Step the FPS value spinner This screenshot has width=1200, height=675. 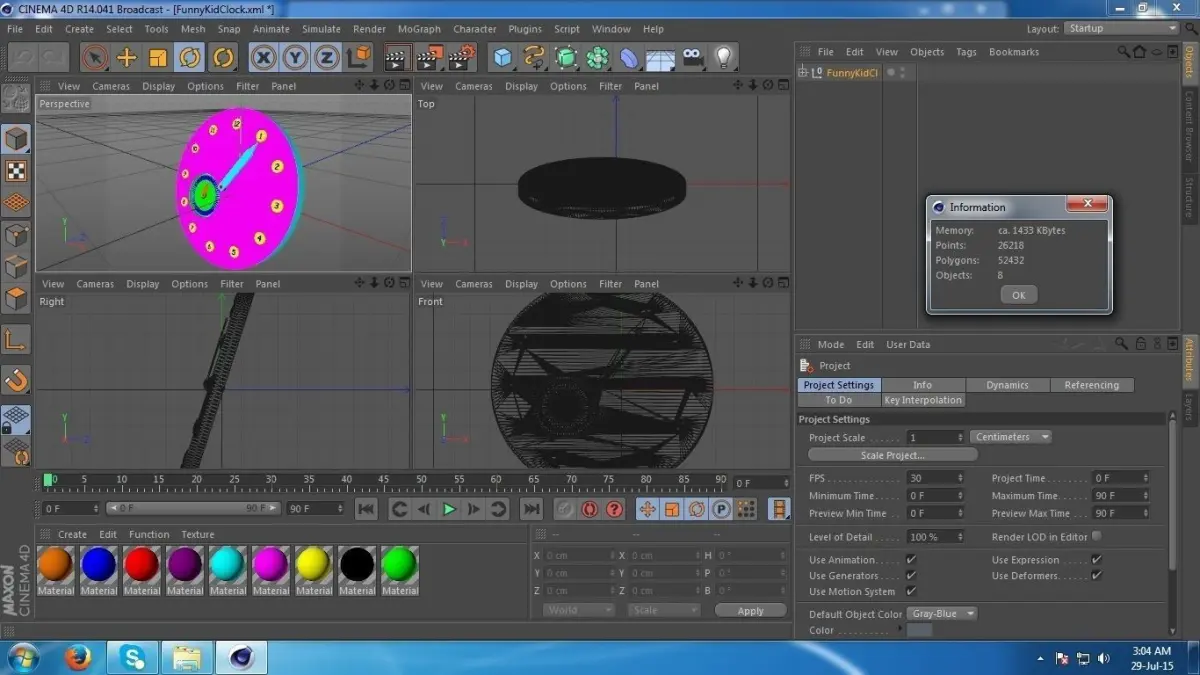(961, 478)
